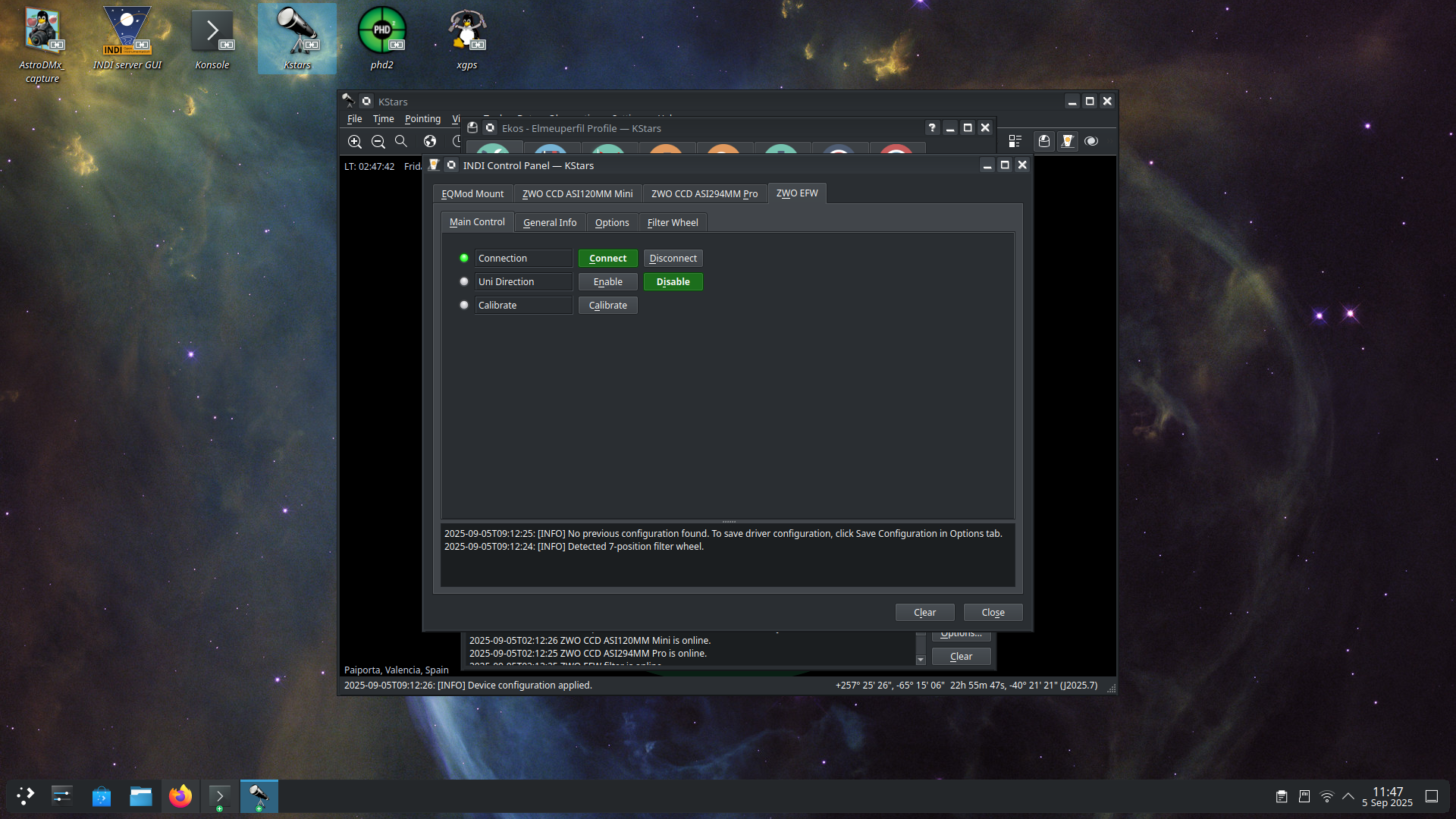1456x819 pixels.
Task: Open the KStars geographic location globe icon
Action: [x=430, y=141]
